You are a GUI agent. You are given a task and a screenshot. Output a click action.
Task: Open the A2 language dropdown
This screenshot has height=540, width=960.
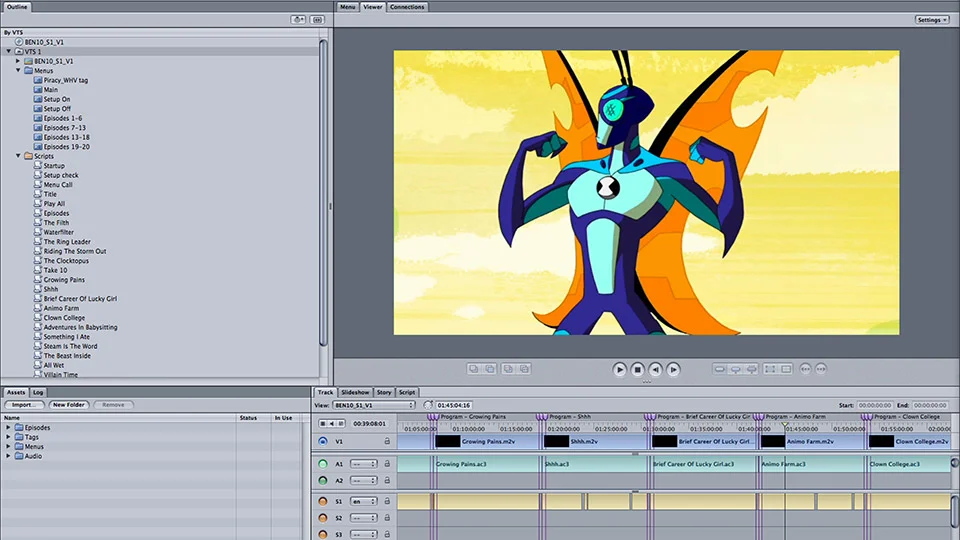(x=363, y=481)
